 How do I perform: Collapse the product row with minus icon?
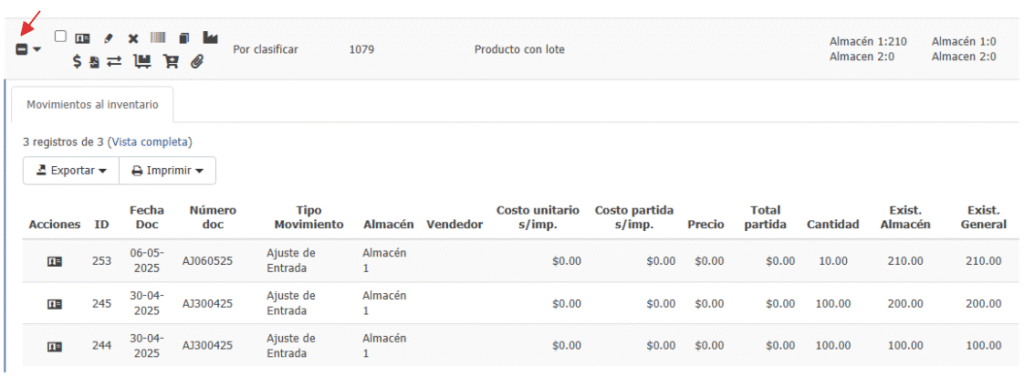pyautogui.click(x=22, y=49)
